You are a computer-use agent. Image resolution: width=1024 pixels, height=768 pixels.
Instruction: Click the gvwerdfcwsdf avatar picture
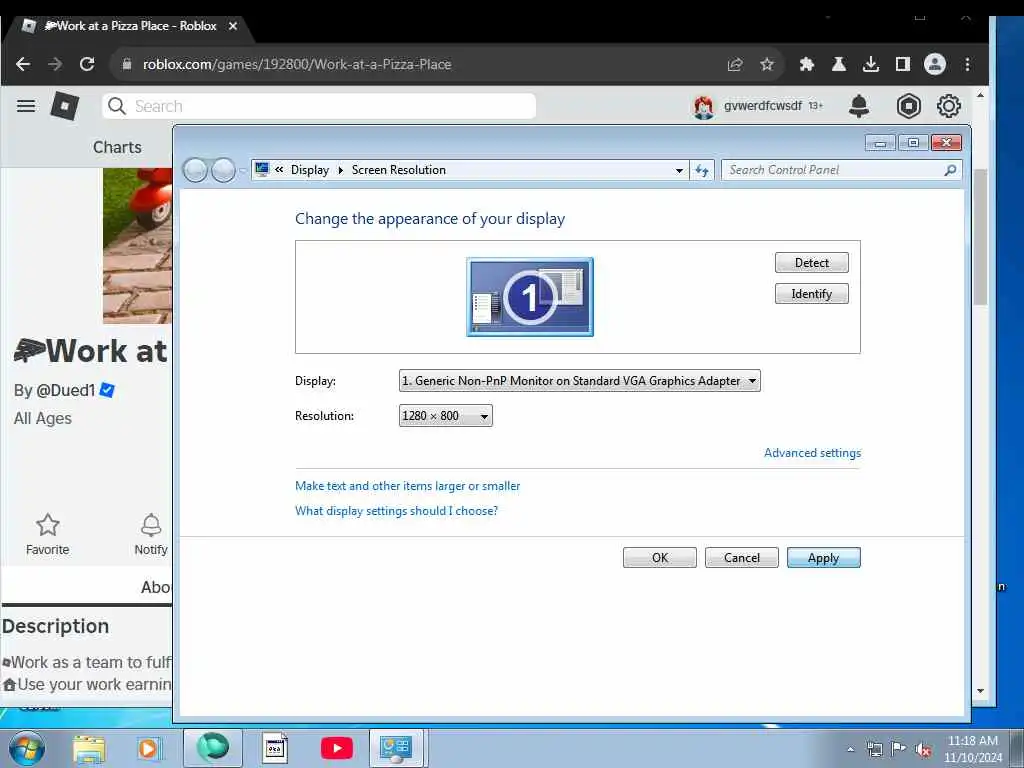click(x=703, y=106)
